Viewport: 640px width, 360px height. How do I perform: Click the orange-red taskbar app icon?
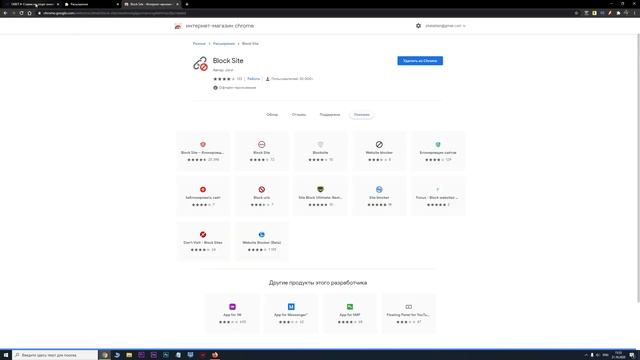pyautogui.click(x=215, y=355)
